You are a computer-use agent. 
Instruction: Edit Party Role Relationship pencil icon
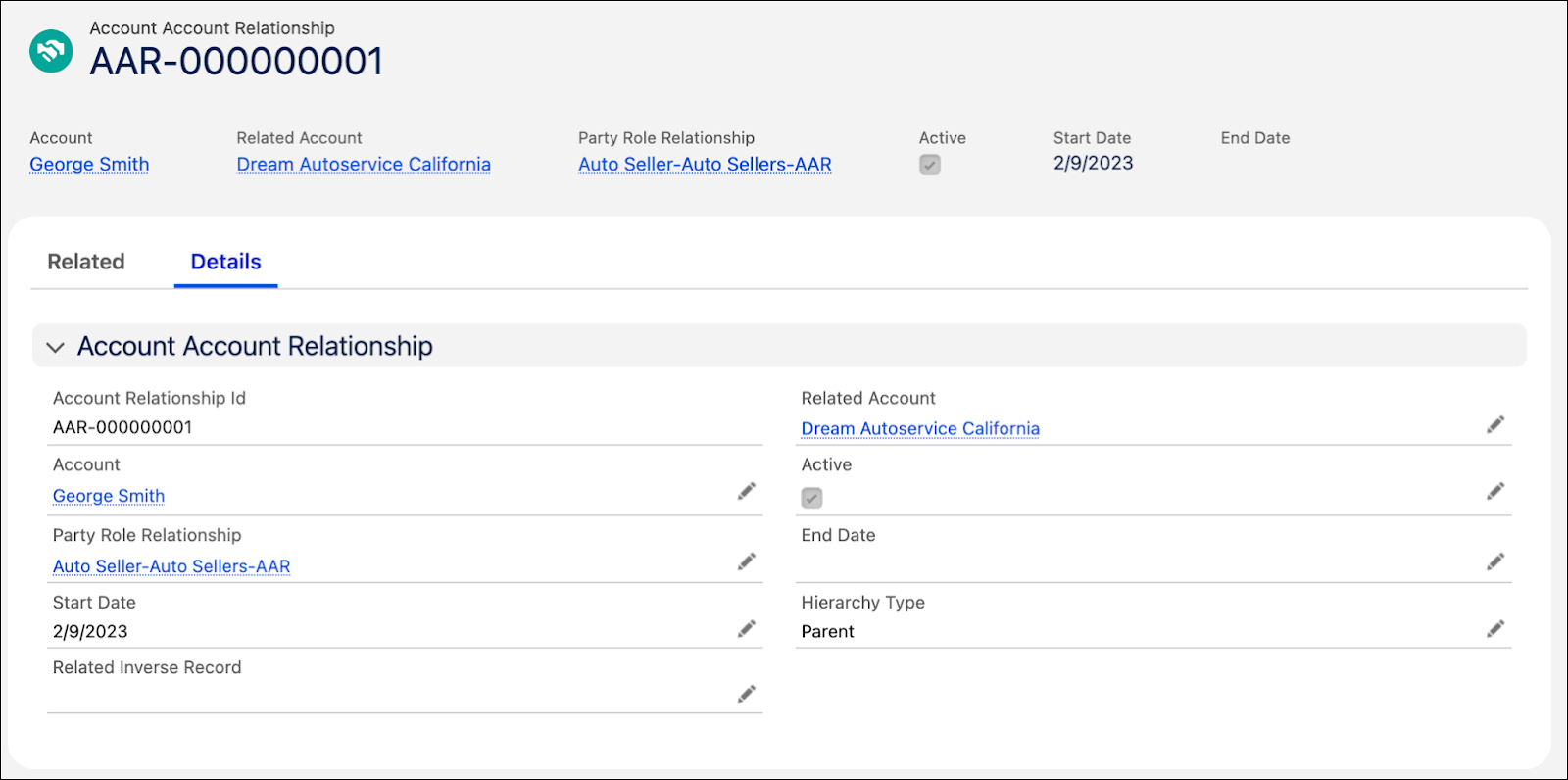pyautogui.click(x=747, y=561)
